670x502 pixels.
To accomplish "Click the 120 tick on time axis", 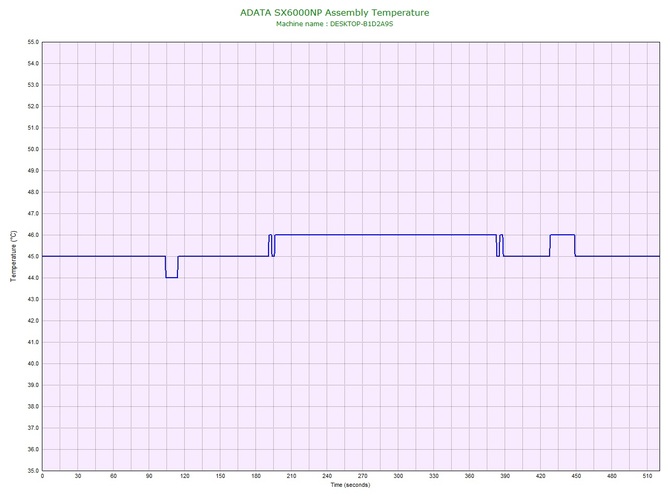I will tap(185, 476).
